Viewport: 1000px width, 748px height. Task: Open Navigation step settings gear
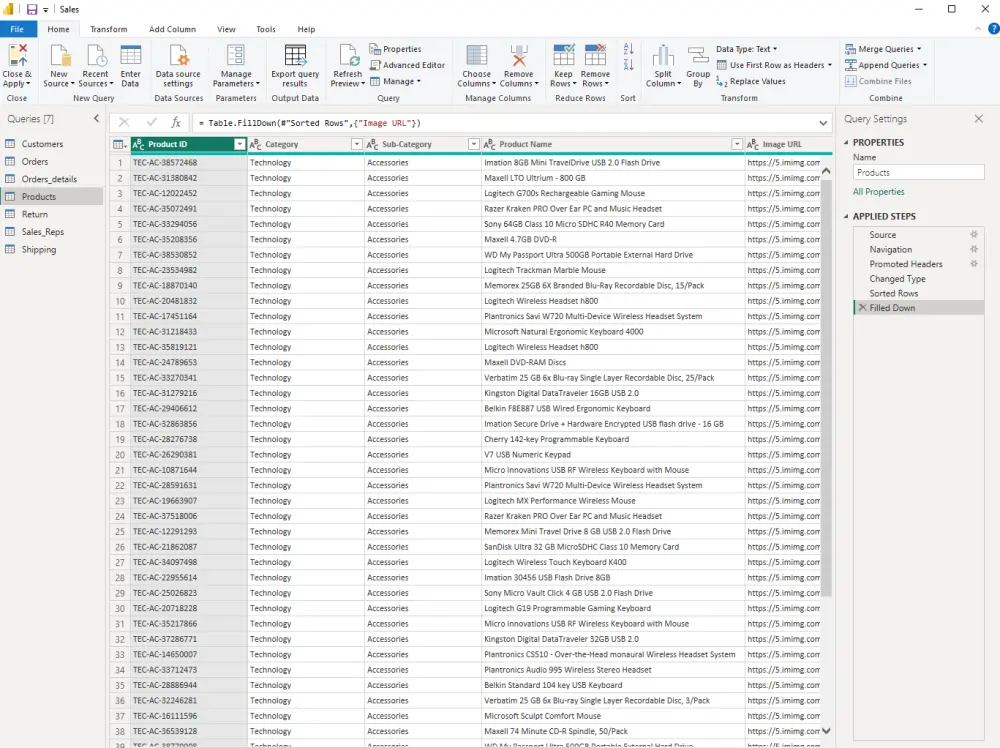974,249
